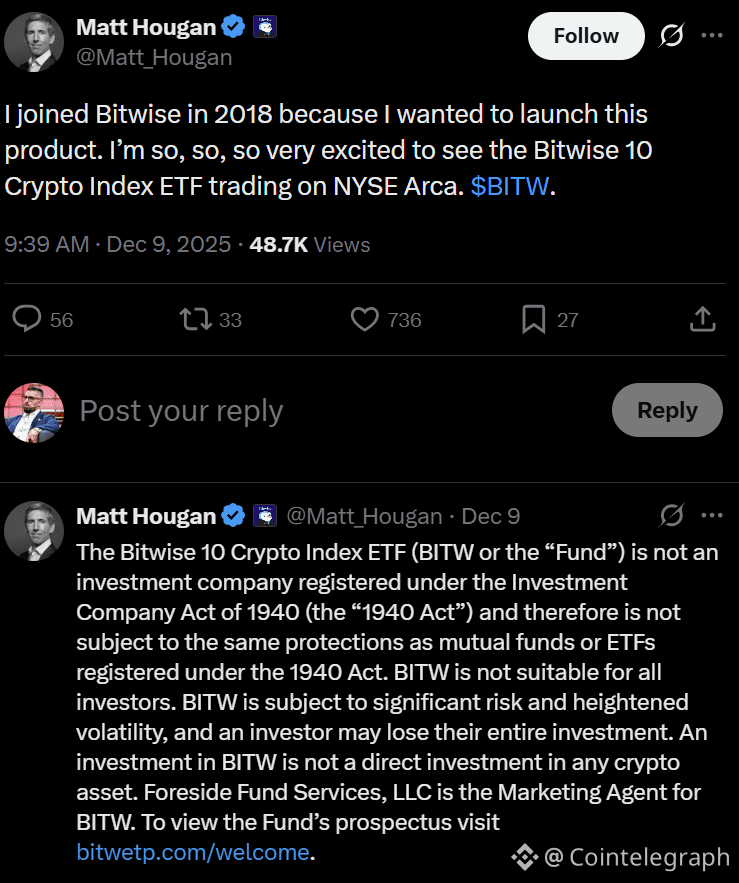Click the 48.7K Views count
Screen dimensions: 739x883
tap(309, 245)
